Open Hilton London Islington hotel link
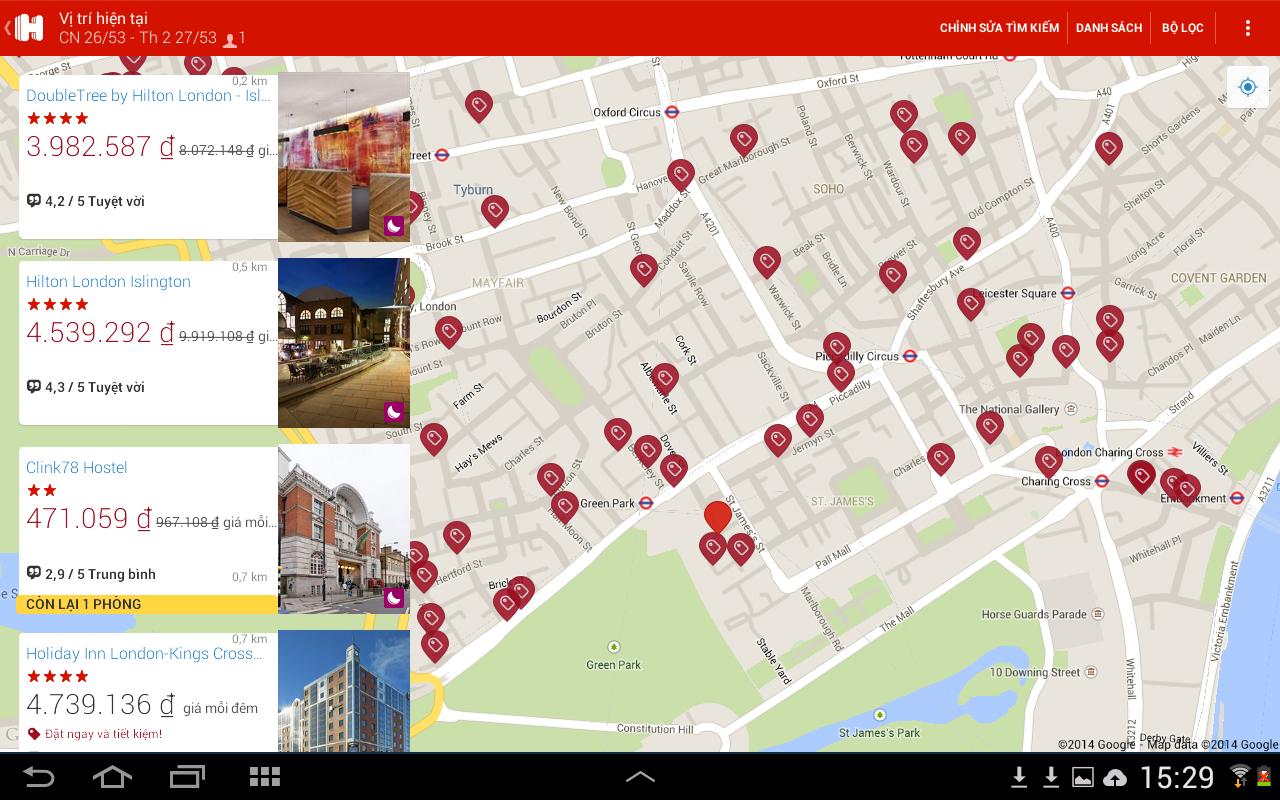The height and width of the screenshot is (800, 1280). (x=108, y=282)
